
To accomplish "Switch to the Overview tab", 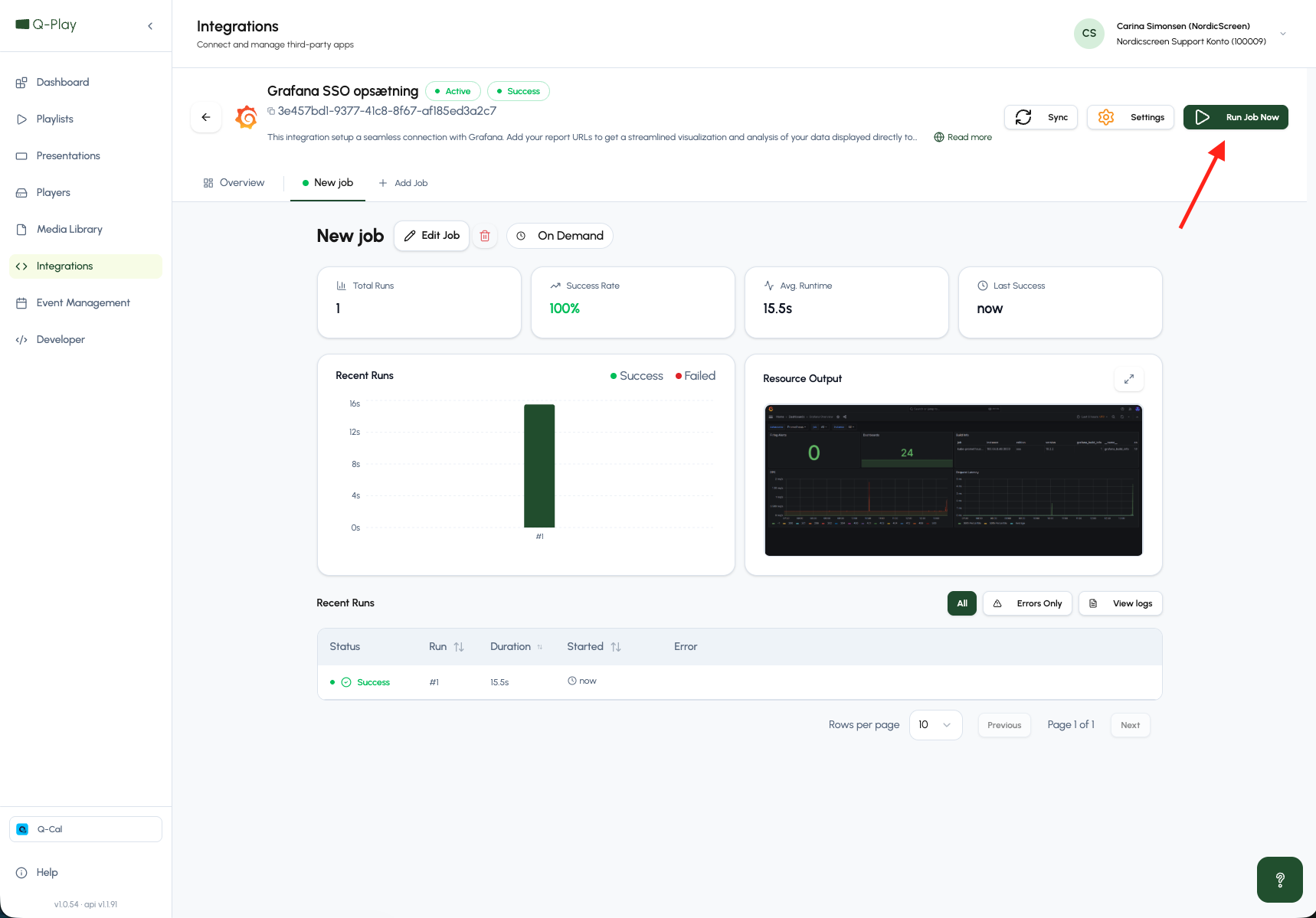I will pyautogui.click(x=234, y=182).
